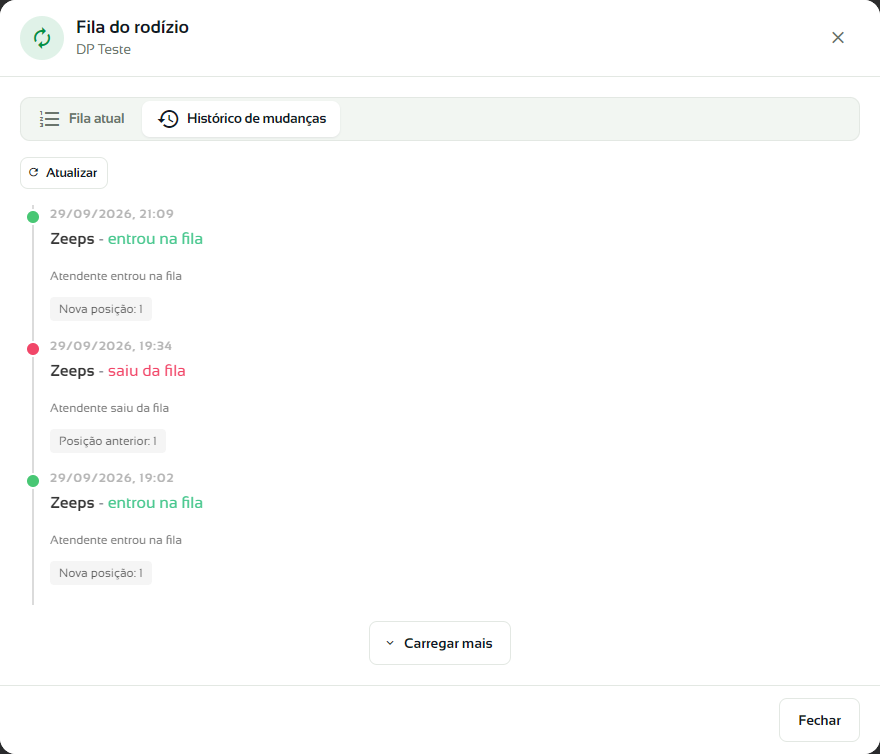Screen dimensions: 880x754
Task: Click the Atualizar refresh button
Action: (64, 173)
